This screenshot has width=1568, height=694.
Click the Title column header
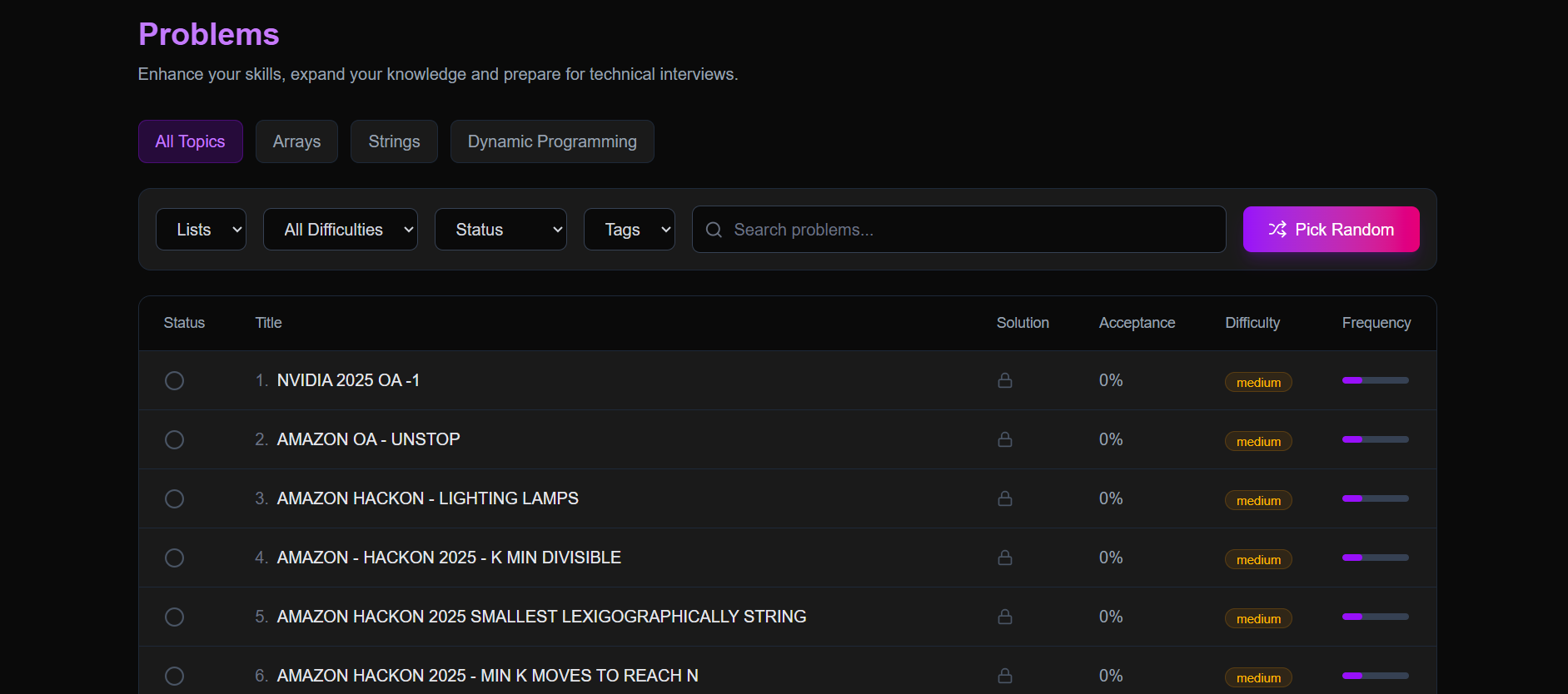pos(268,323)
